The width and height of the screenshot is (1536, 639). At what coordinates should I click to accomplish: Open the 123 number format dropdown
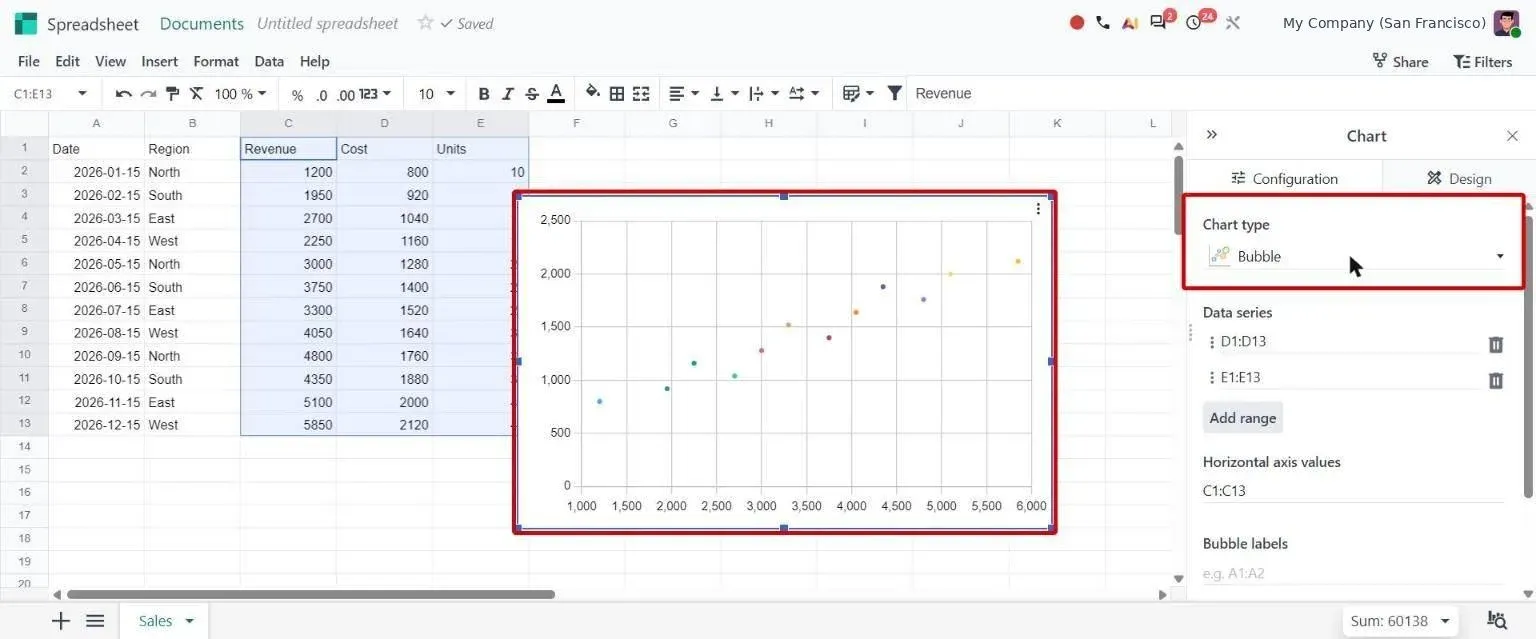coord(376,94)
